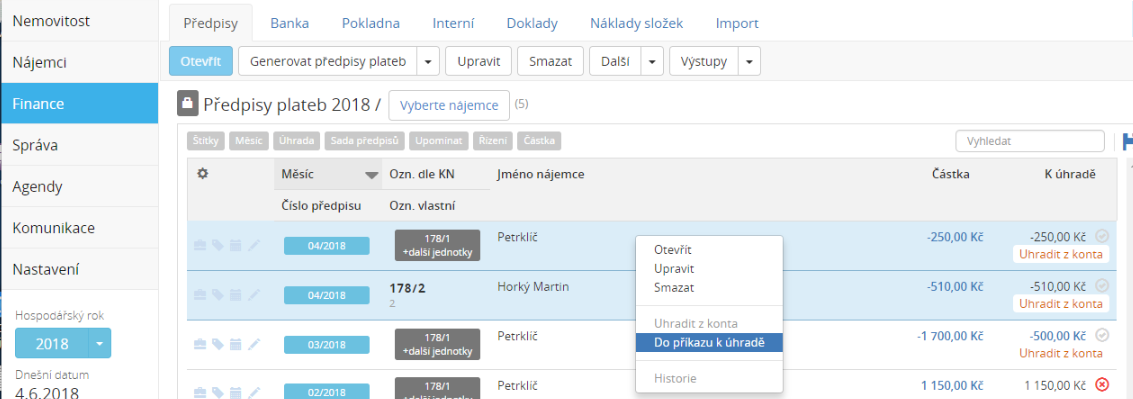Click the blue Otevřít toolbar button
The height and width of the screenshot is (399, 1133).
pos(201,61)
